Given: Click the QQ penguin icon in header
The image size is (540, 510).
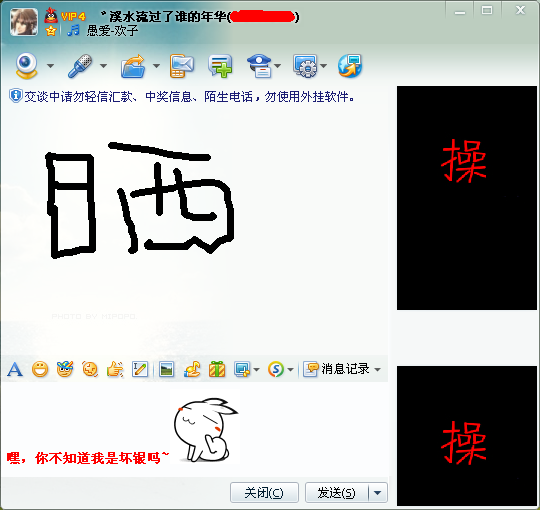Looking at the screenshot, I should point(51,15).
